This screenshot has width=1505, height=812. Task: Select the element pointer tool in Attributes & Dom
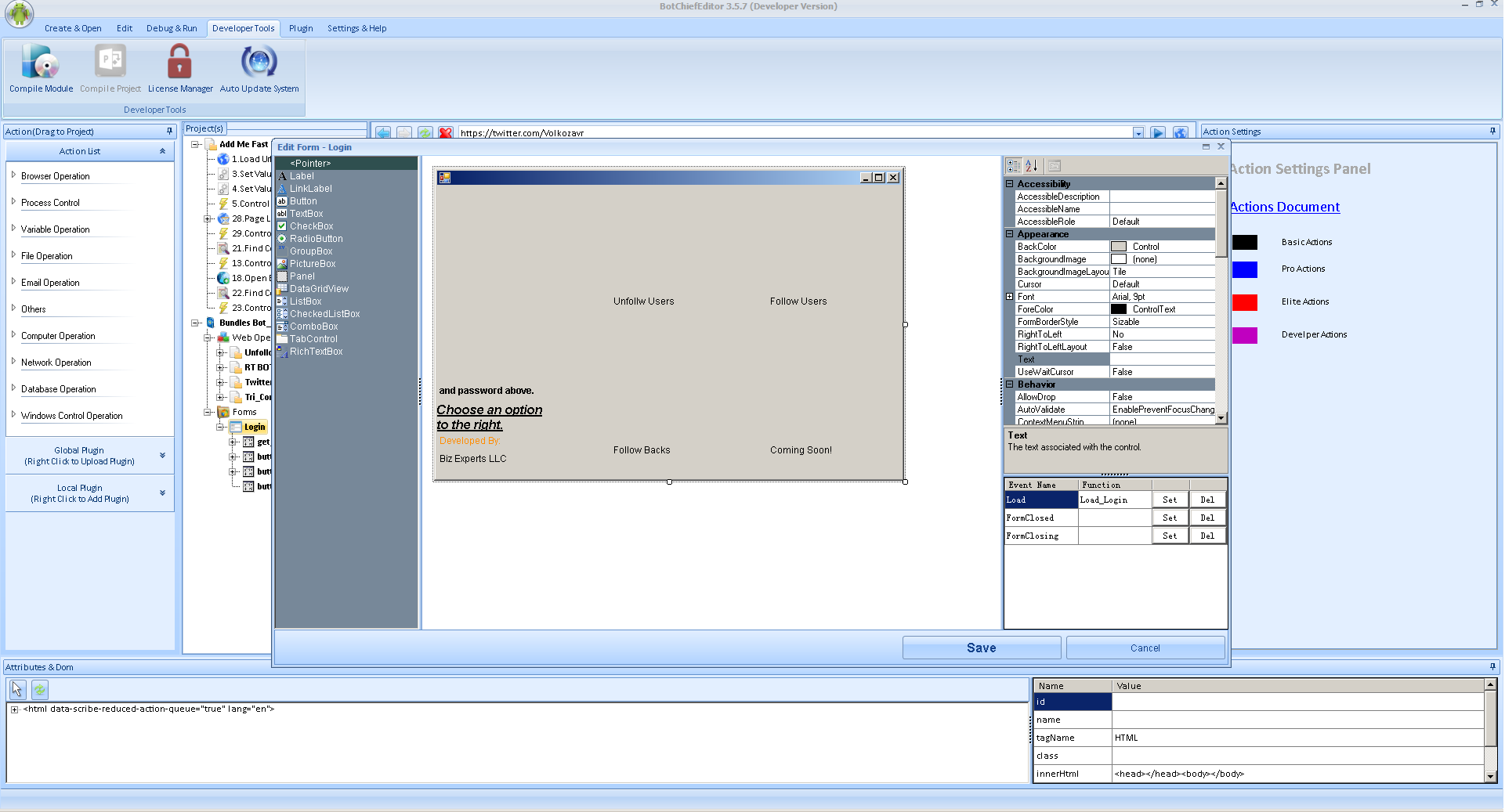click(x=17, y=690)
